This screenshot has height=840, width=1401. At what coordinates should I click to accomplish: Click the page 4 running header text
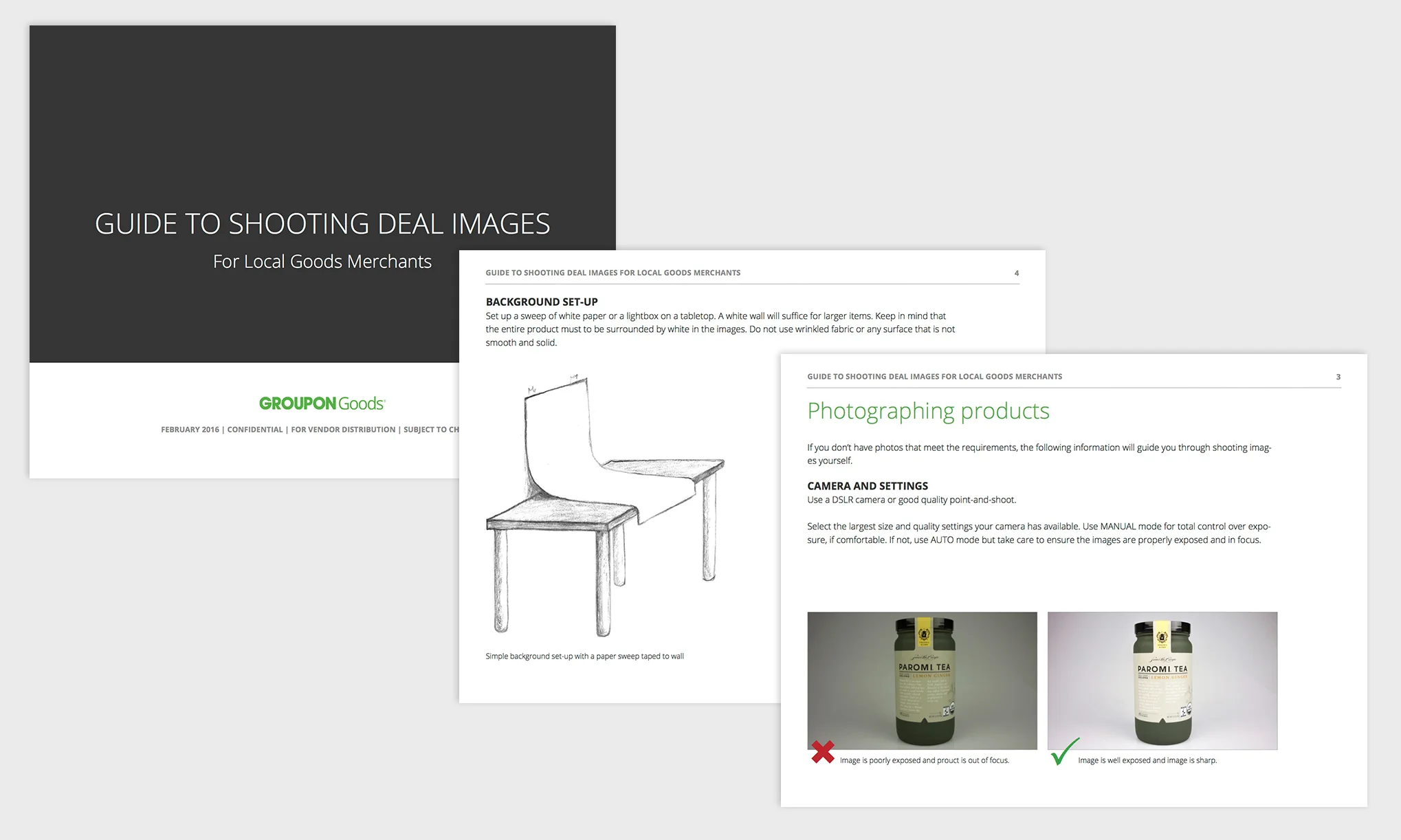point(613,273)
